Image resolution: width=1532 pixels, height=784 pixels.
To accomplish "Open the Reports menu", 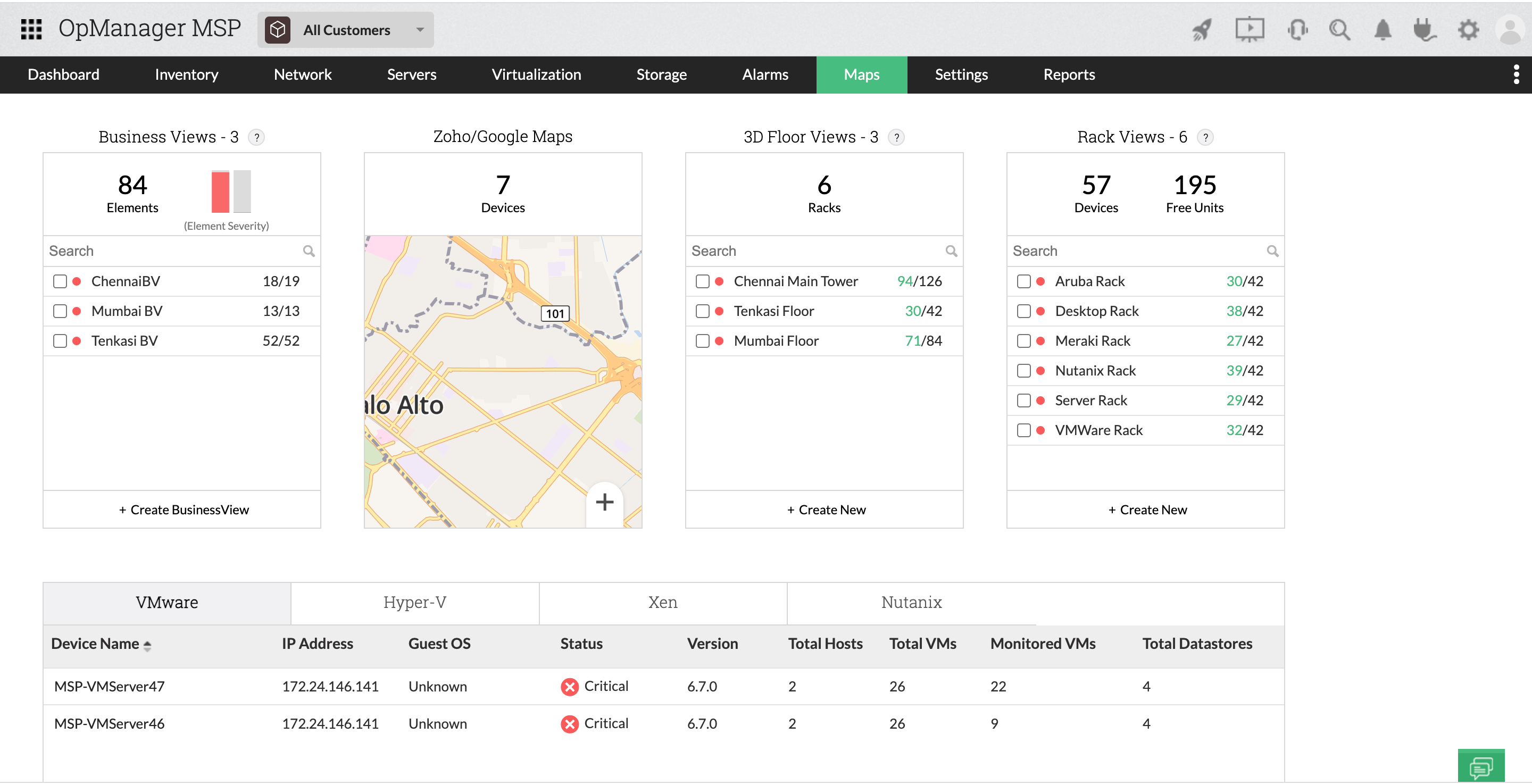I will 1069,74.
